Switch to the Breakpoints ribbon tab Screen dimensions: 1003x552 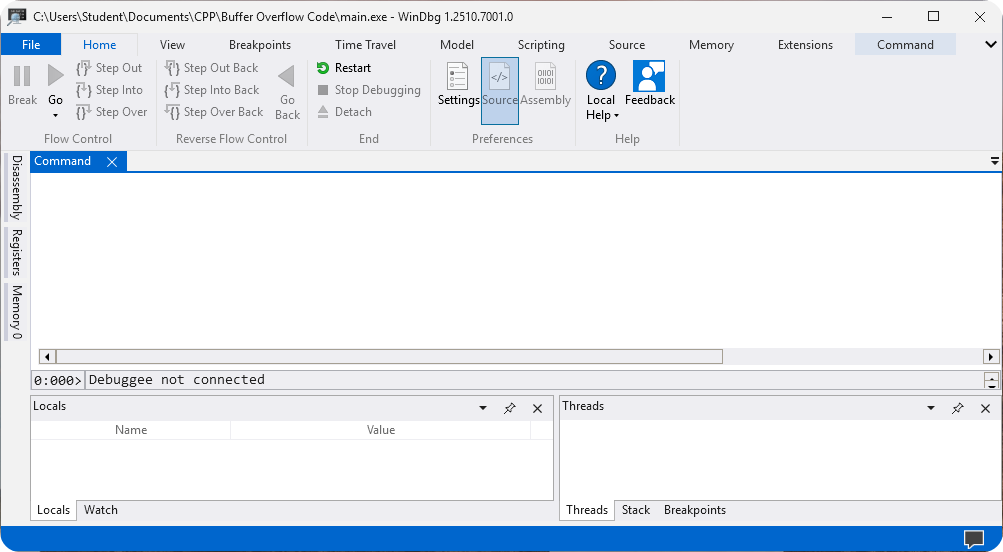click(259, 45)
